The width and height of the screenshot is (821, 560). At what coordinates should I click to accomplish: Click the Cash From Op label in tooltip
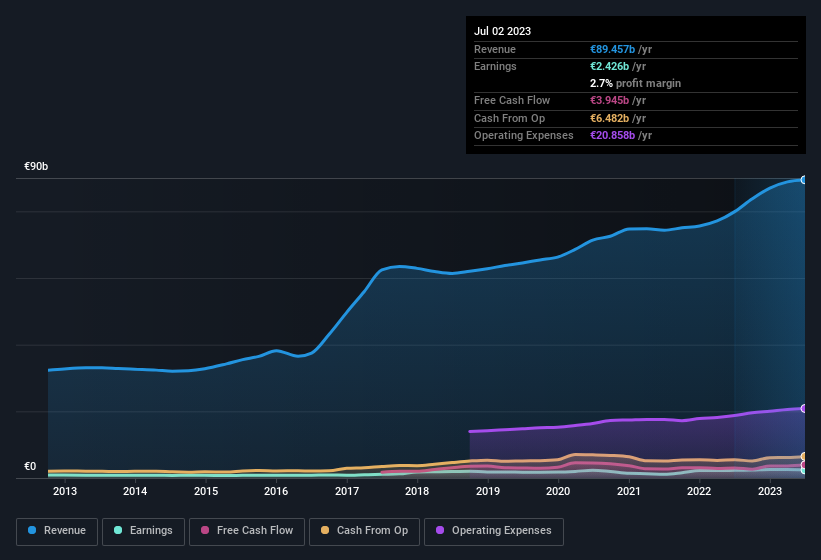pos(509,118)
